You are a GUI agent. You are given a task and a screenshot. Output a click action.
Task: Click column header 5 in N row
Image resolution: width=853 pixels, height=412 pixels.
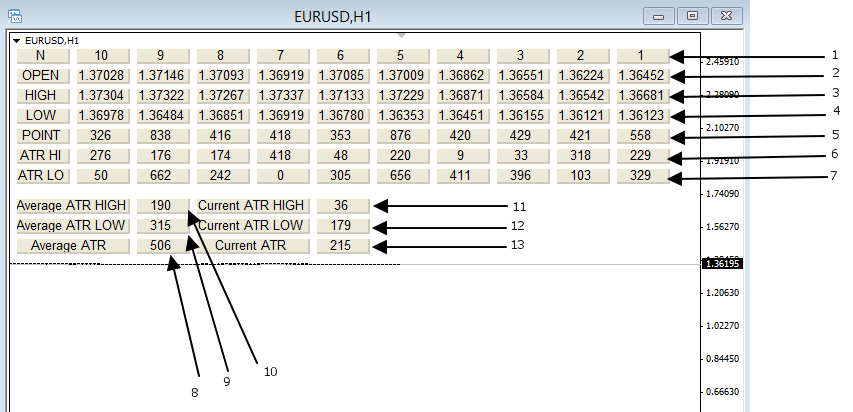click(403, 56)
